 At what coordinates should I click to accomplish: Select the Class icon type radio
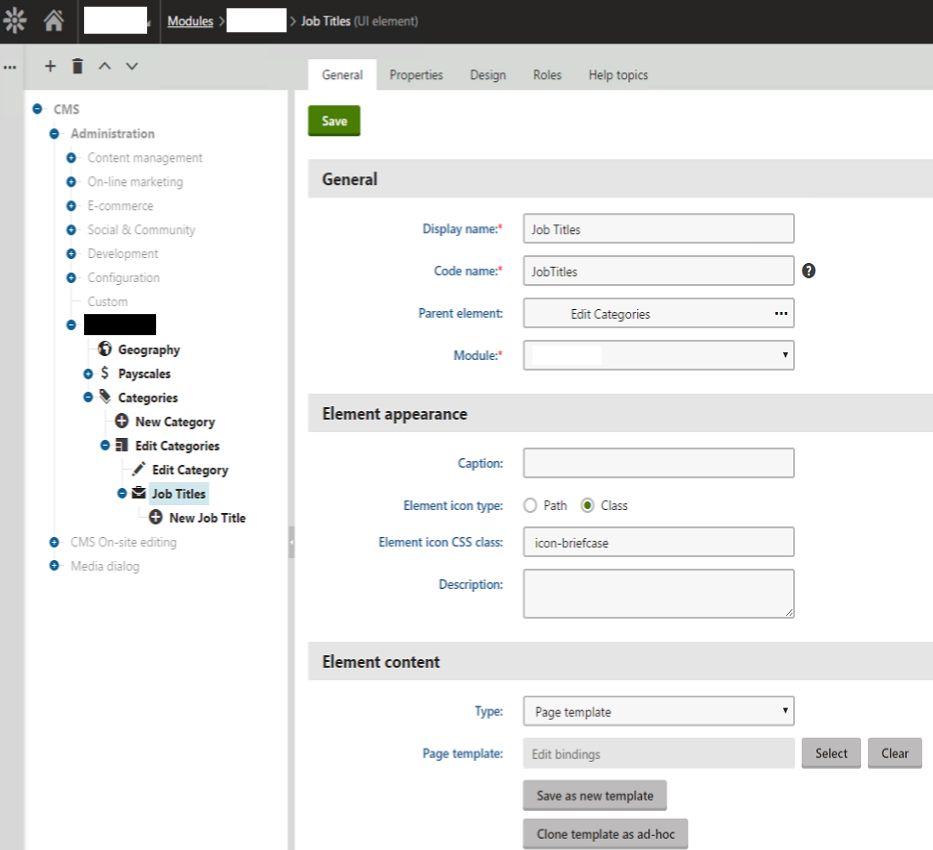pos(587,506)
